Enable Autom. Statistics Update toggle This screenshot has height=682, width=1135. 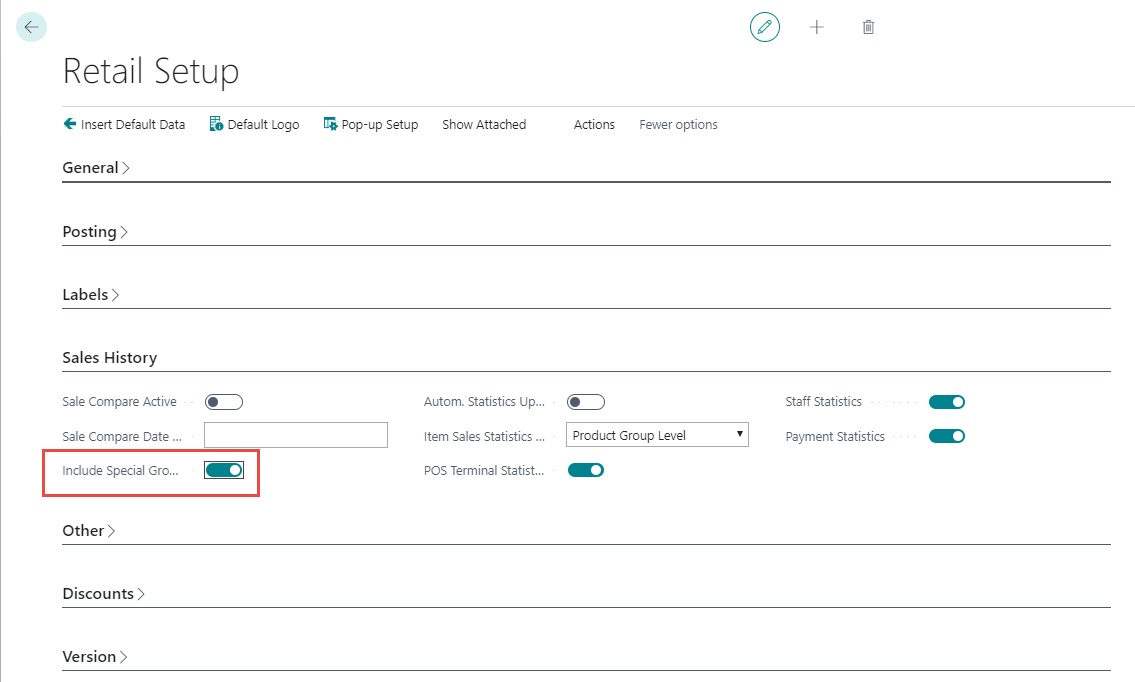586,402
